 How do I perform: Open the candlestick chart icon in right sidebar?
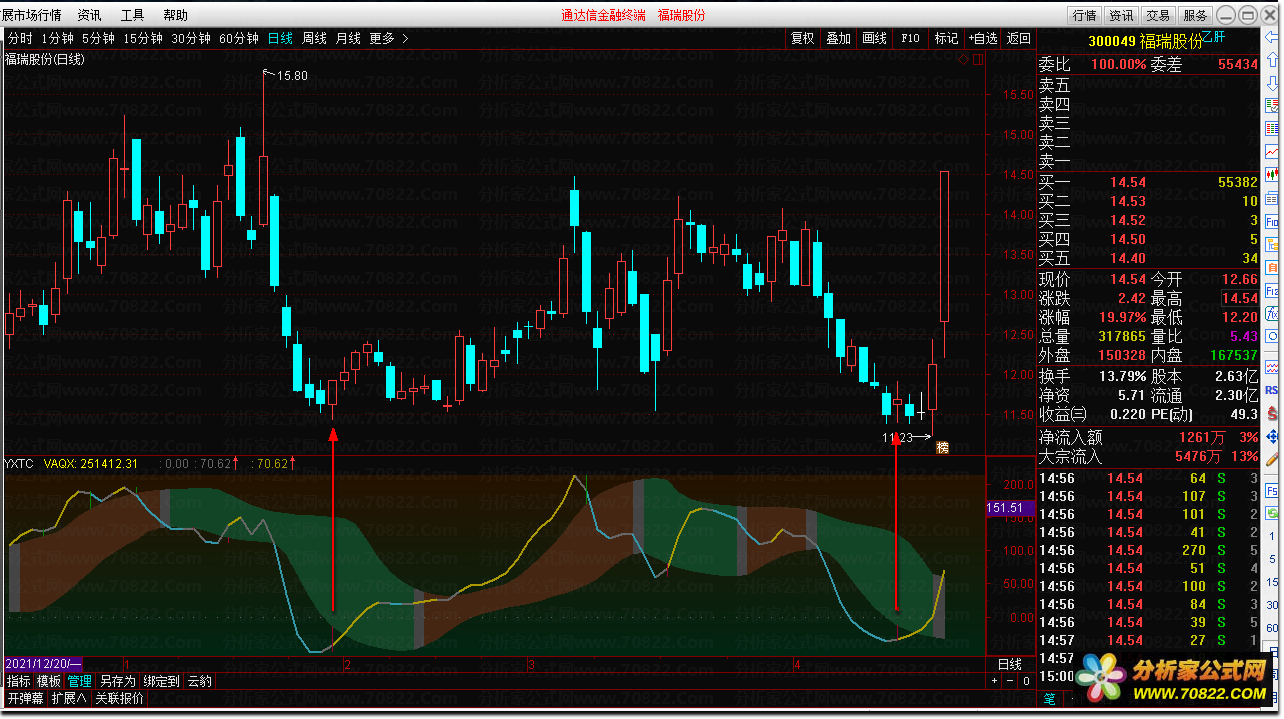click(x=1272, y=174)
